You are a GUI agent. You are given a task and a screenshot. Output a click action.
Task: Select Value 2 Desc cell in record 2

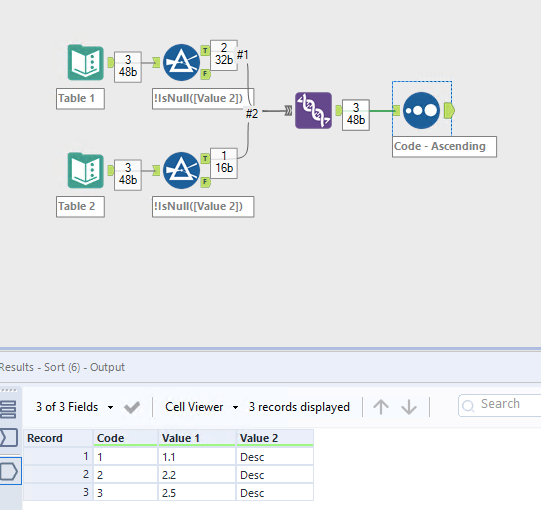click(x=275, y=475)
